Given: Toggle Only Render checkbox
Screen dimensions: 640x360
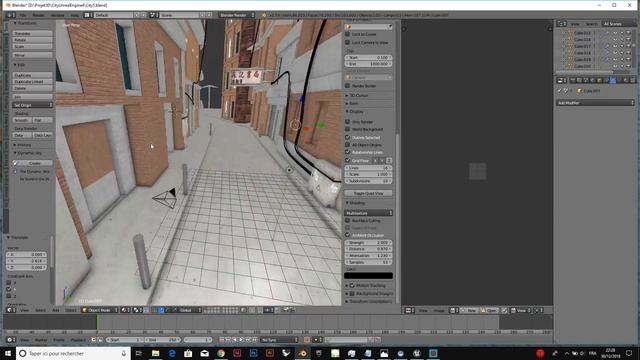Looking at the screenshot, I should pos(348,122).
